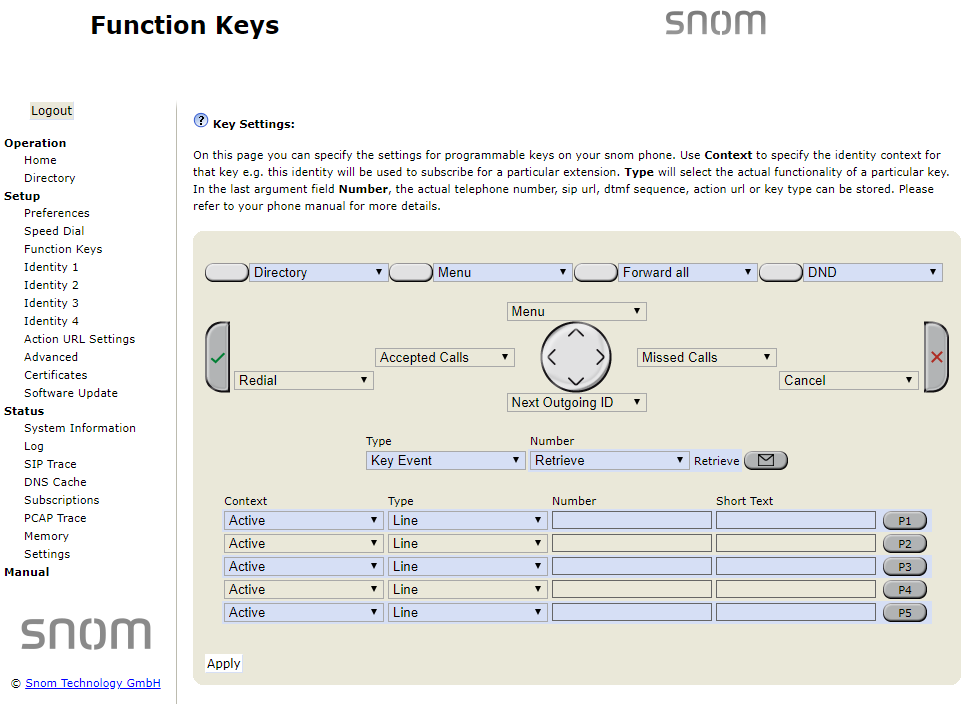Image resolution: width=980 pixels, height=704 pixels.
Task: Open the Forward all function dropdown
Action: click(687, 273)
